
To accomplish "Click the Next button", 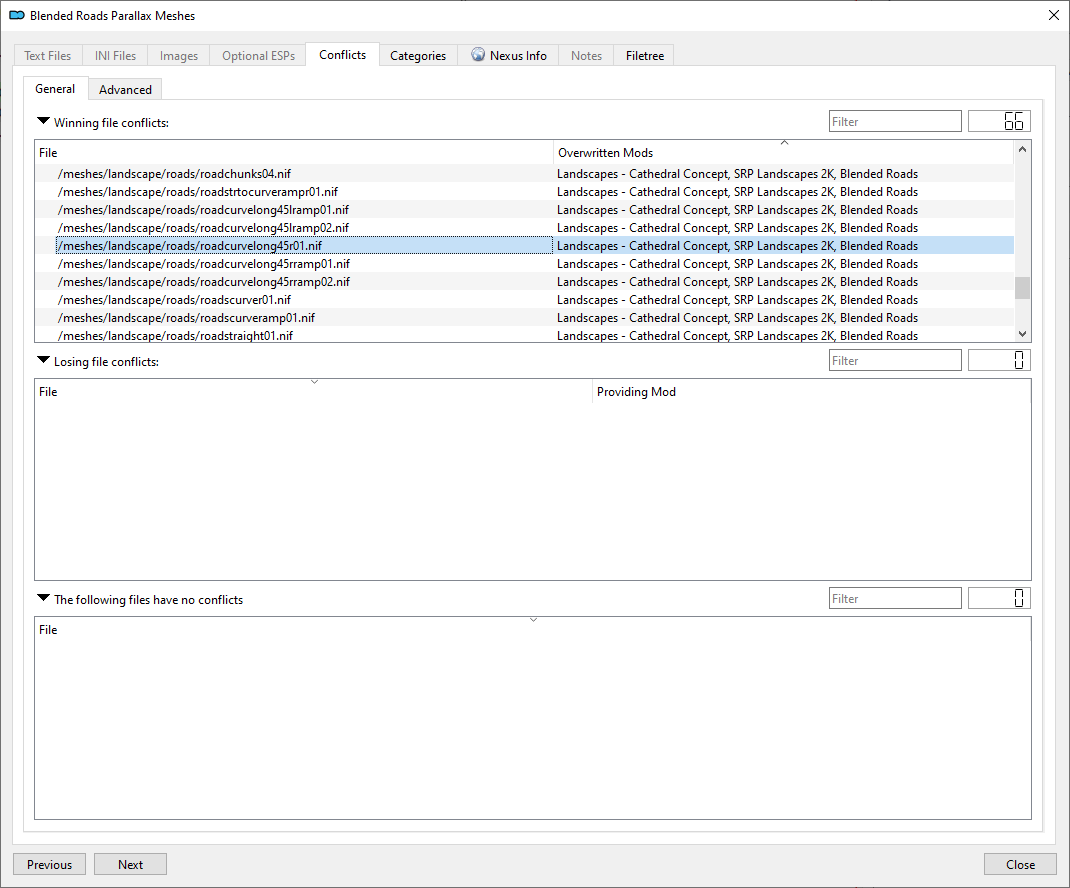I will click(x=130, y=864).
